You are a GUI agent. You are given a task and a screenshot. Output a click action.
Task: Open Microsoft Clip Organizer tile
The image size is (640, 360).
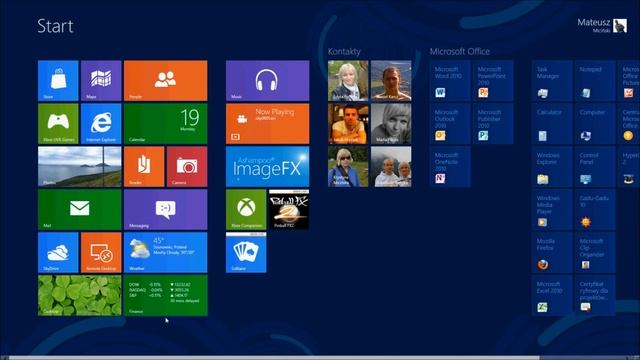(595, 252)
